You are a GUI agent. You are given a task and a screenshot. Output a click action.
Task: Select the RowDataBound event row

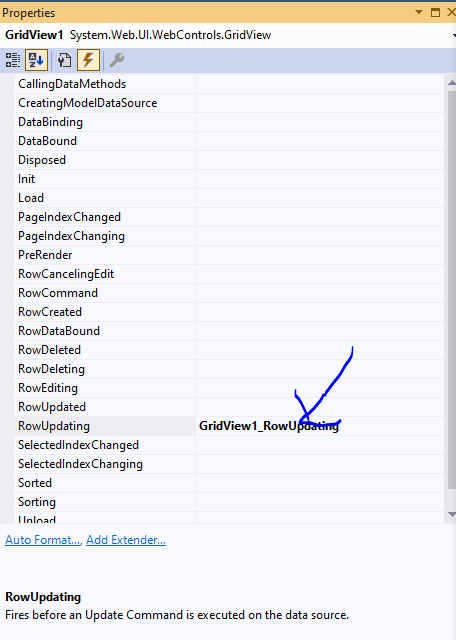(x=229, y=331)
